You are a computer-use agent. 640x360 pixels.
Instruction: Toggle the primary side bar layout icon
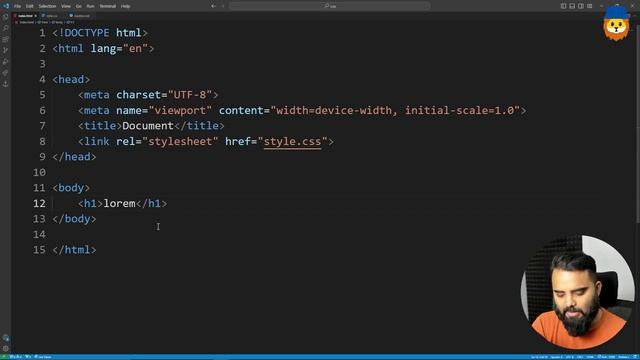click(x=563, y=6)
